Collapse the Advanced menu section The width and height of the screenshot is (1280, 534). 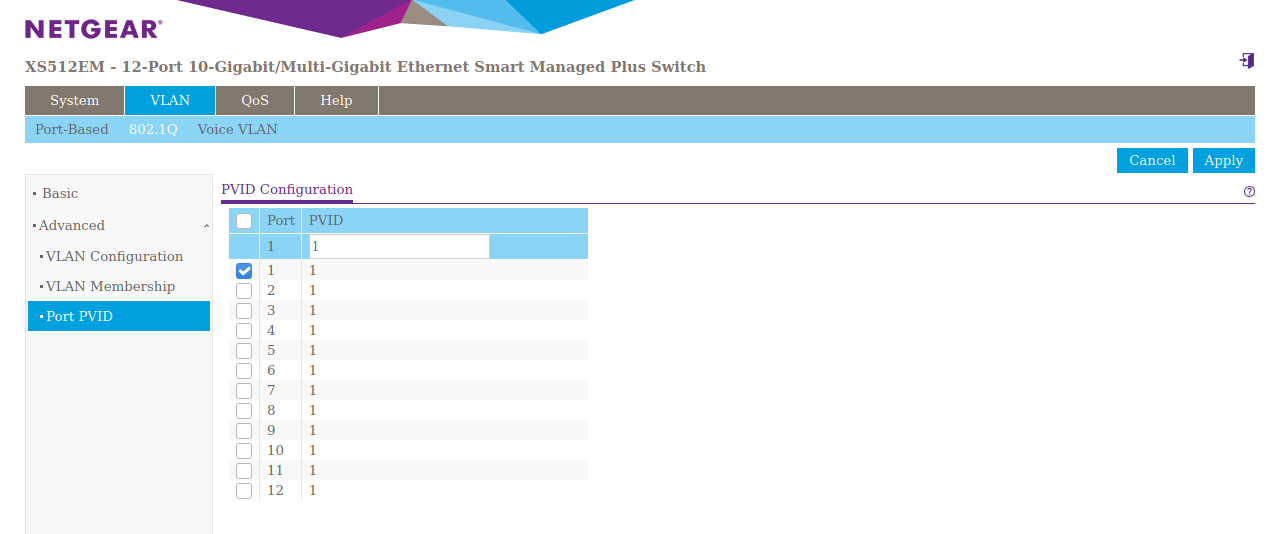click(120, 226)
